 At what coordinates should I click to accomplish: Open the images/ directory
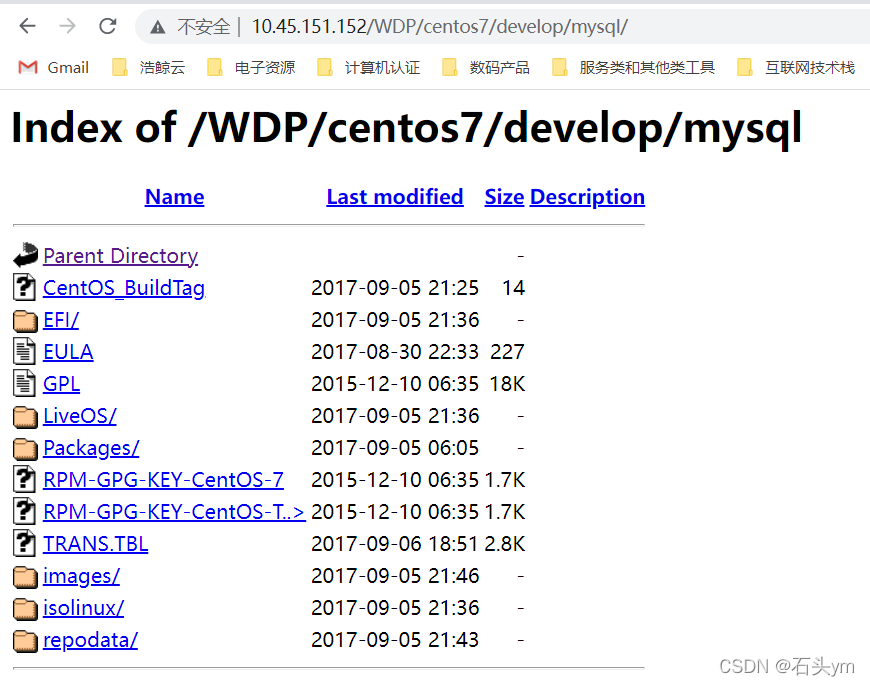(x=82, y=576)
